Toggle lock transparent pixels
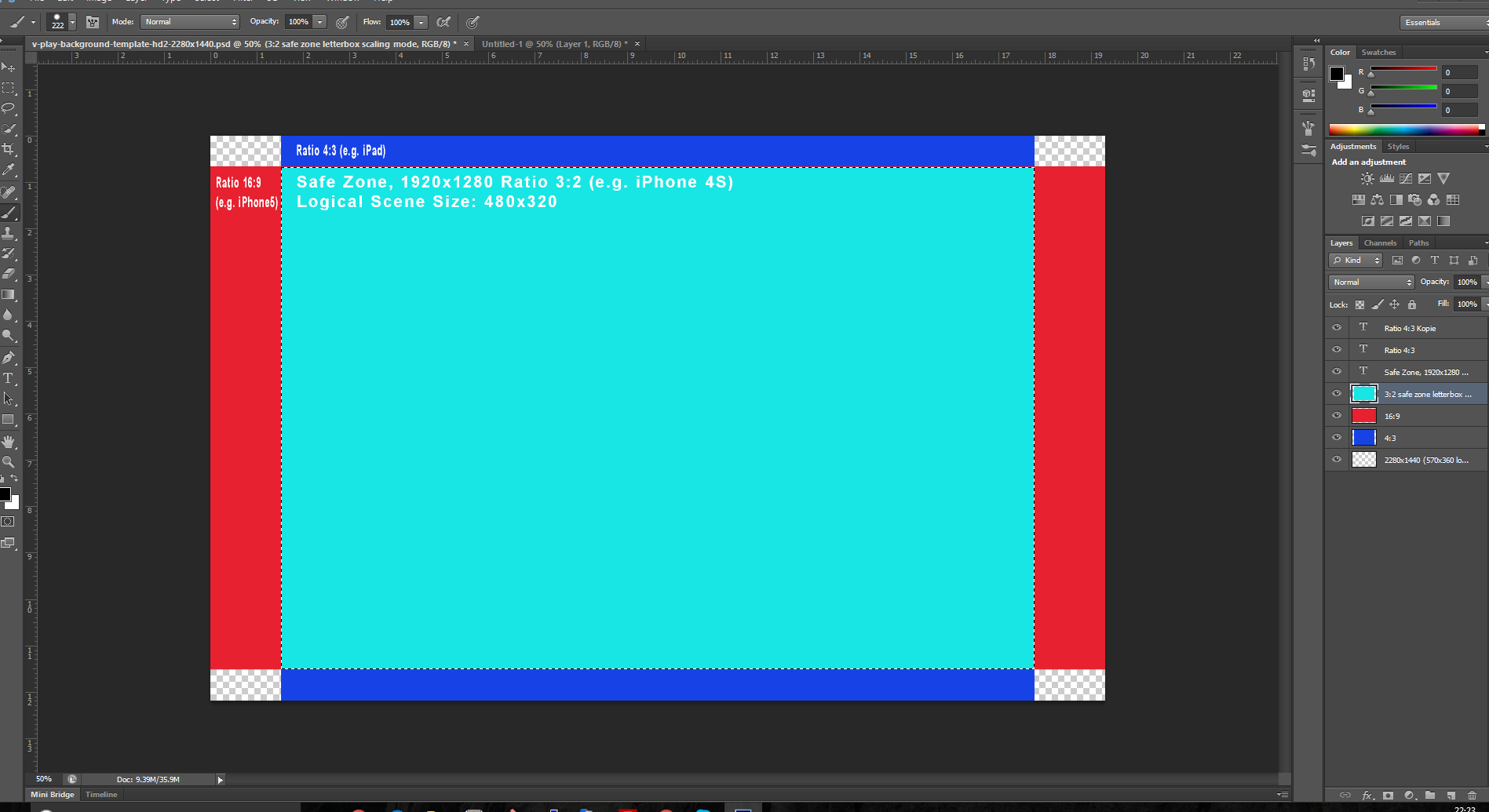1489x812 pixels. [x=1359, y=304]
